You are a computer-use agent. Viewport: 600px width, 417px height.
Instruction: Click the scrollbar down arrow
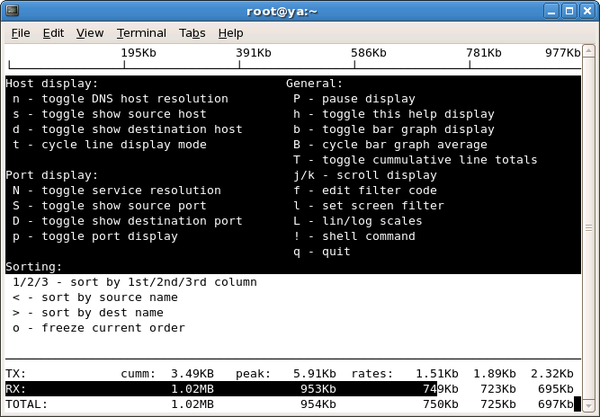[x=589, y=405]
